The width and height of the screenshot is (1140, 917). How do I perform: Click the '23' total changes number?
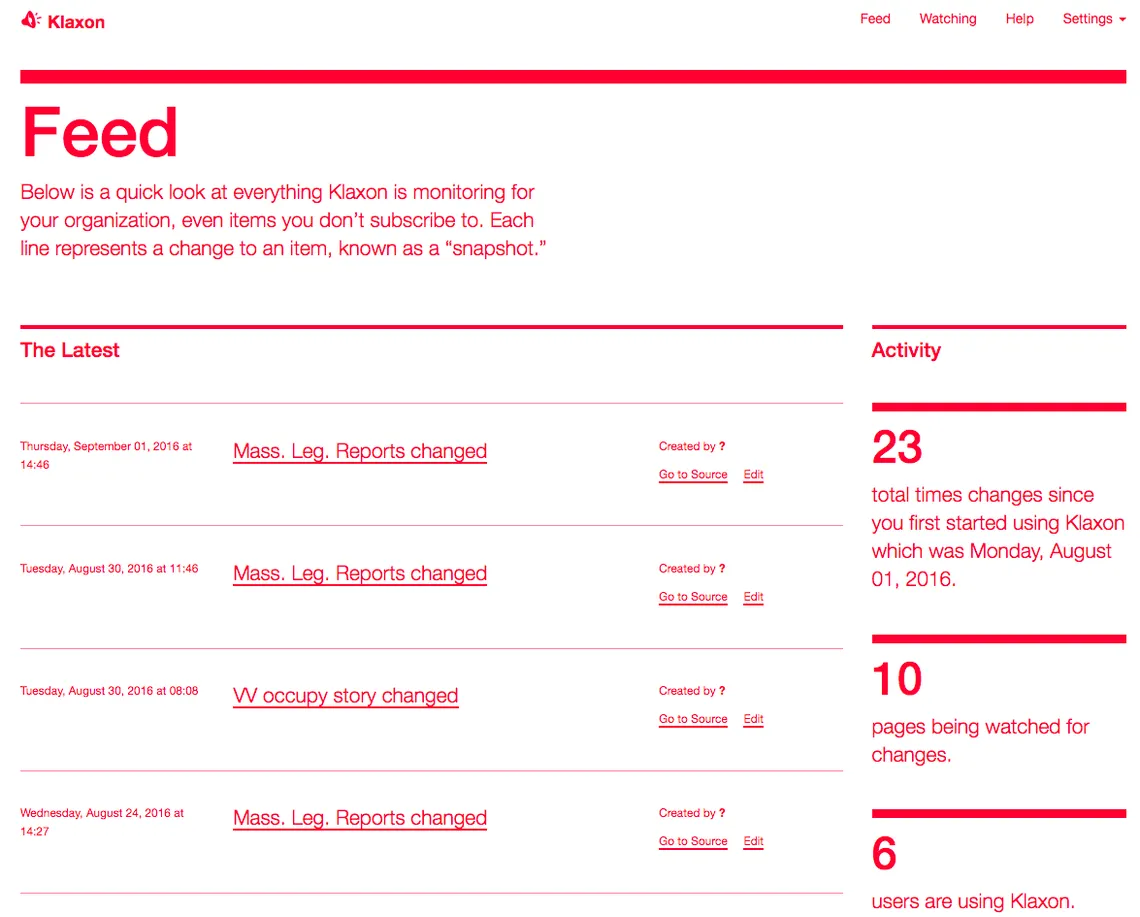pyautogui.click(x=897, y=447)
